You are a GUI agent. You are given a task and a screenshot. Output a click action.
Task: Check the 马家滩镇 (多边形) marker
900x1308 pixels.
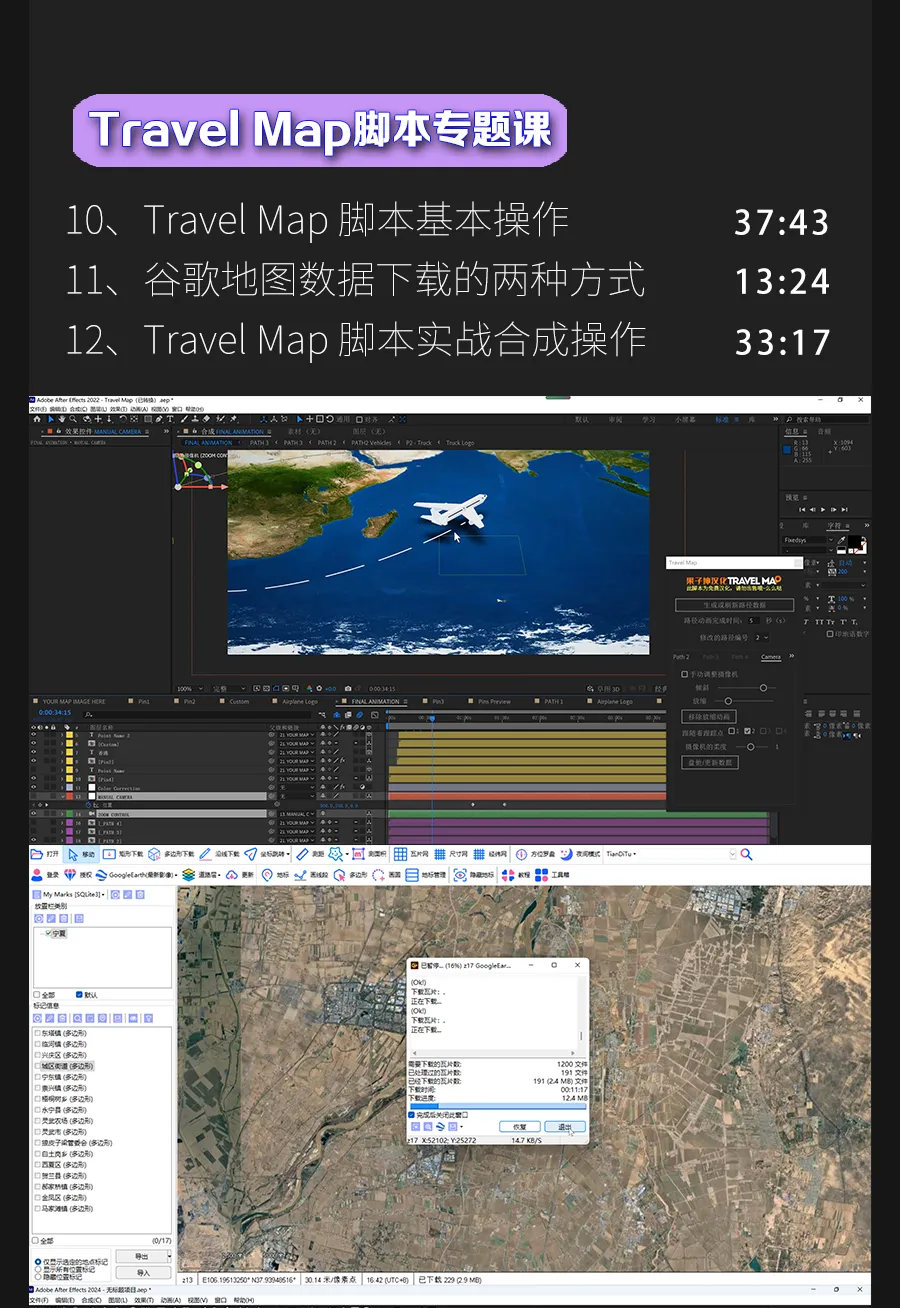pyautogui.click(x=38, y=1208)
